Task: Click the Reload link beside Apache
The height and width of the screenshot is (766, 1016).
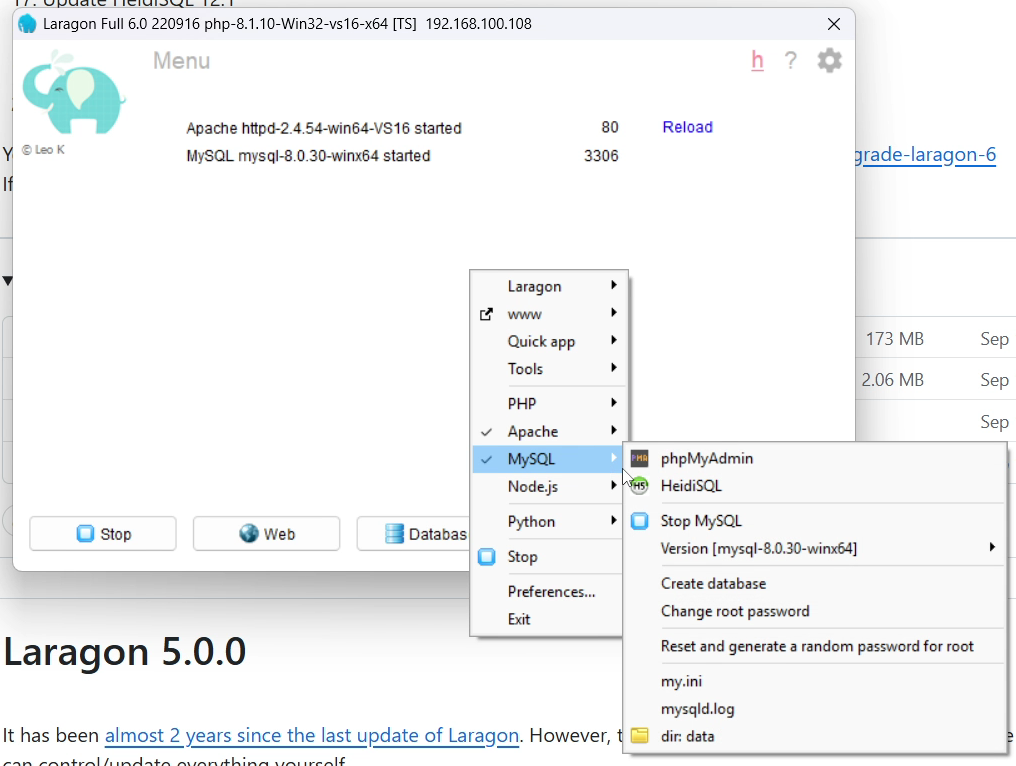Action: coord(687,127)
